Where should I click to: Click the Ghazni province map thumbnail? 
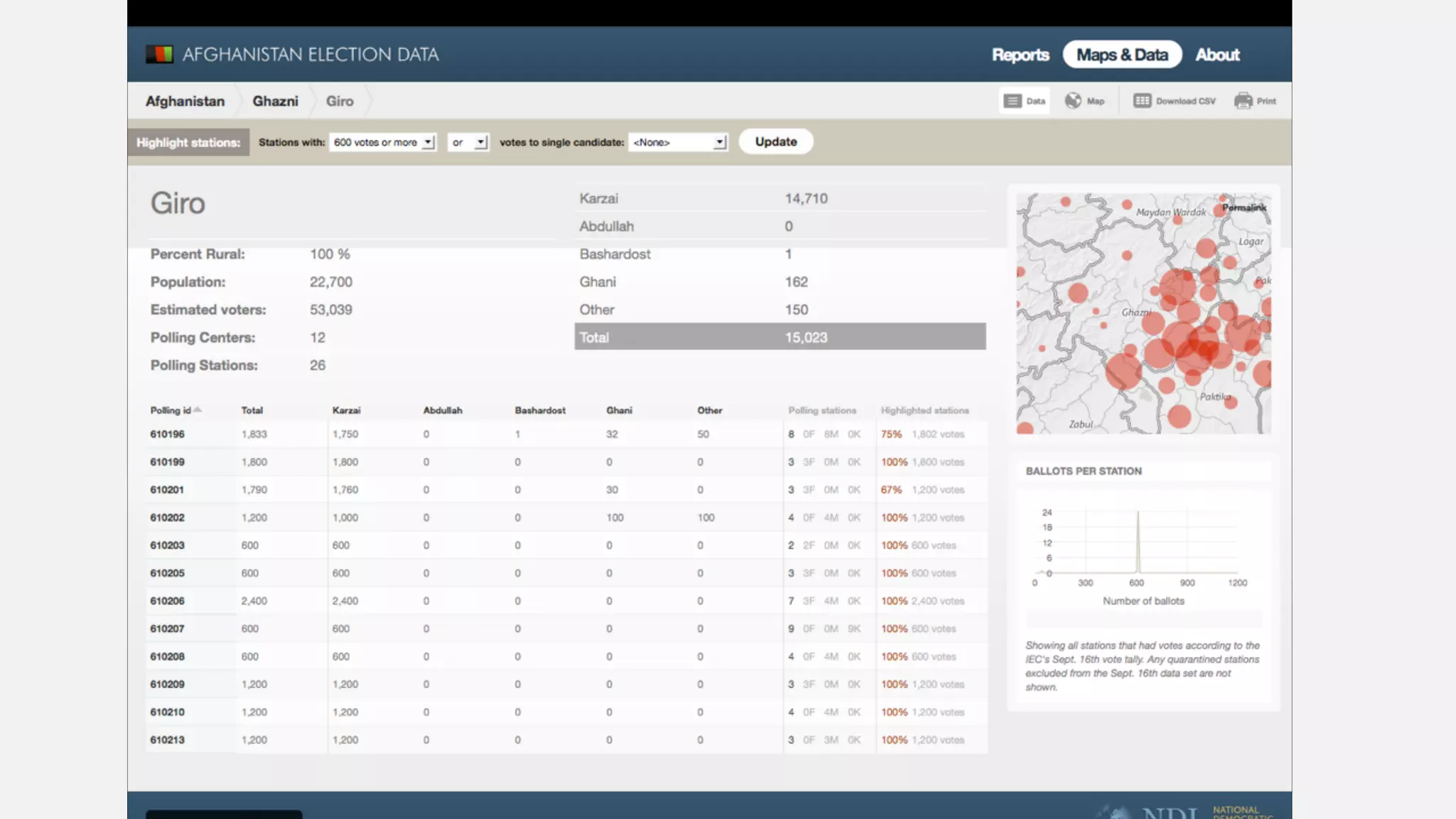pos(1143,313)
